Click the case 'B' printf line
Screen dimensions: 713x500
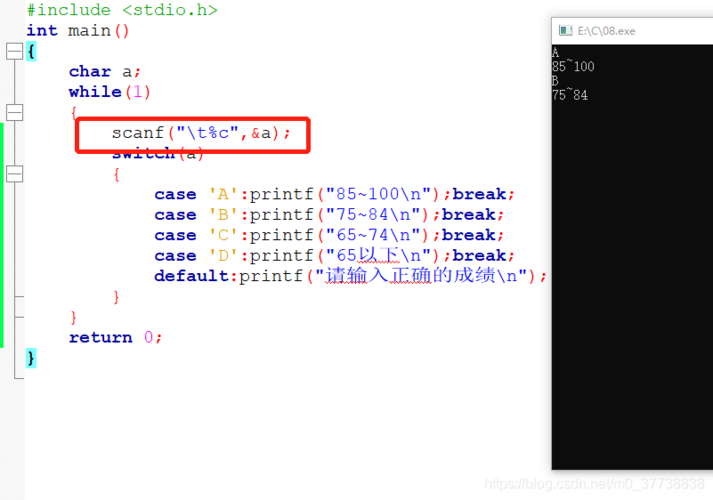(329, 215)
